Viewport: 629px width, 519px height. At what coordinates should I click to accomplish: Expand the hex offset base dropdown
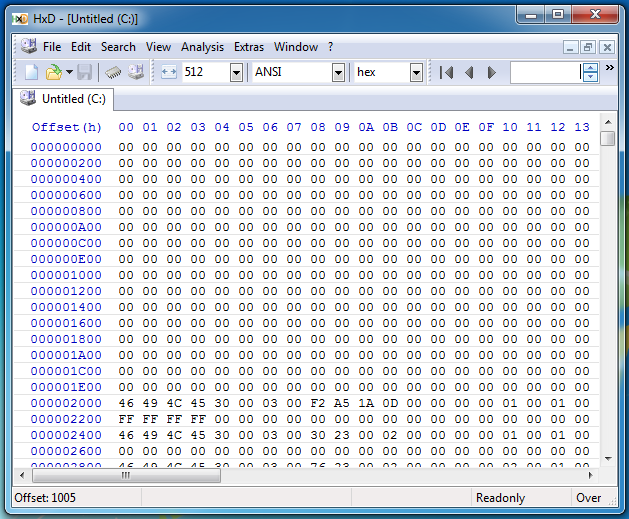pos(416,73)
